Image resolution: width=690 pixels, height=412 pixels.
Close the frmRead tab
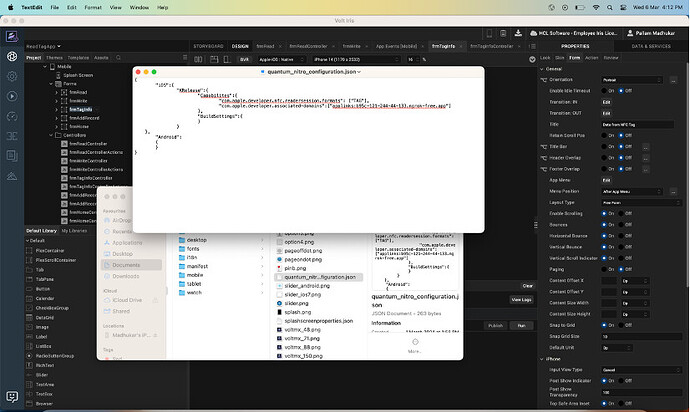pos(280,46)
